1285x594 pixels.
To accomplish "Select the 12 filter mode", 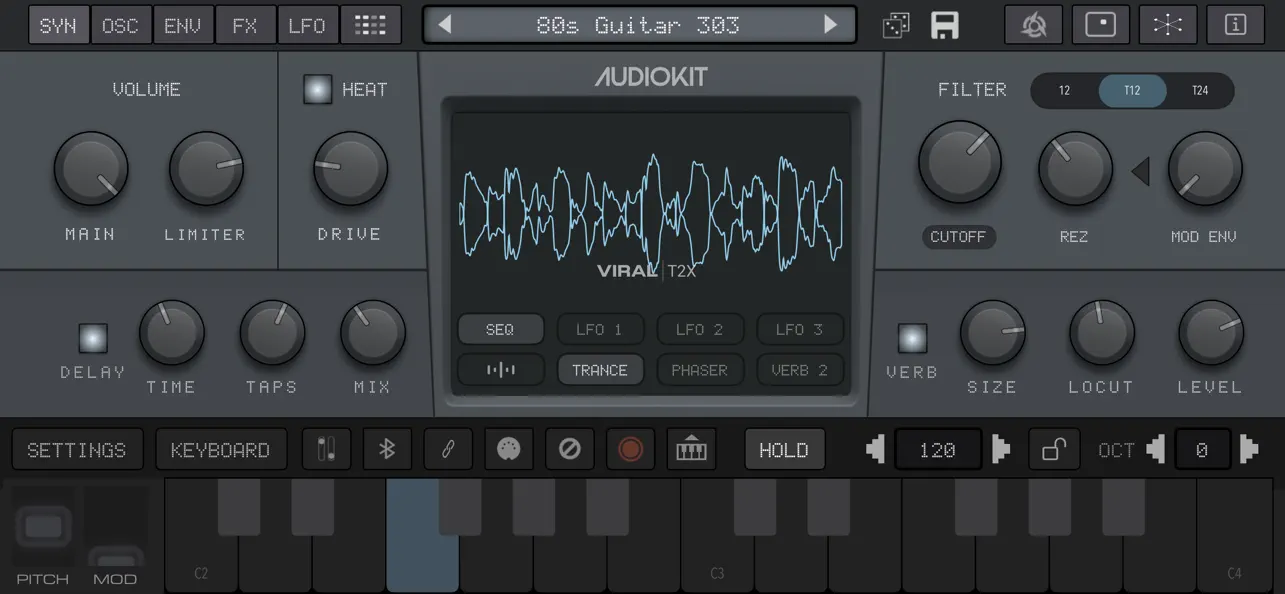I will click(x=1065, y=91).
